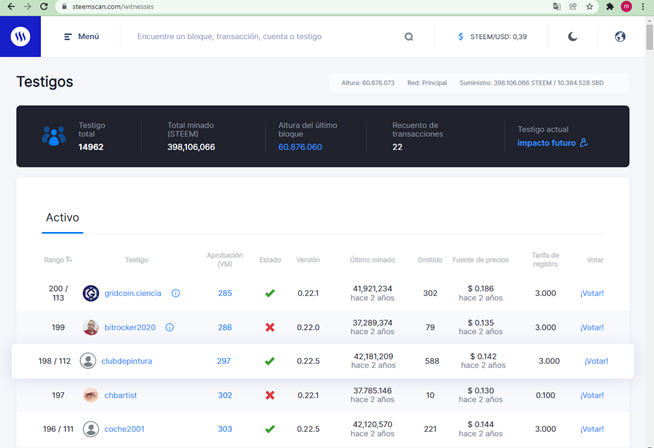Open the Menú hamburger menu
Screen dimensions: 654x448
point(81,37)
